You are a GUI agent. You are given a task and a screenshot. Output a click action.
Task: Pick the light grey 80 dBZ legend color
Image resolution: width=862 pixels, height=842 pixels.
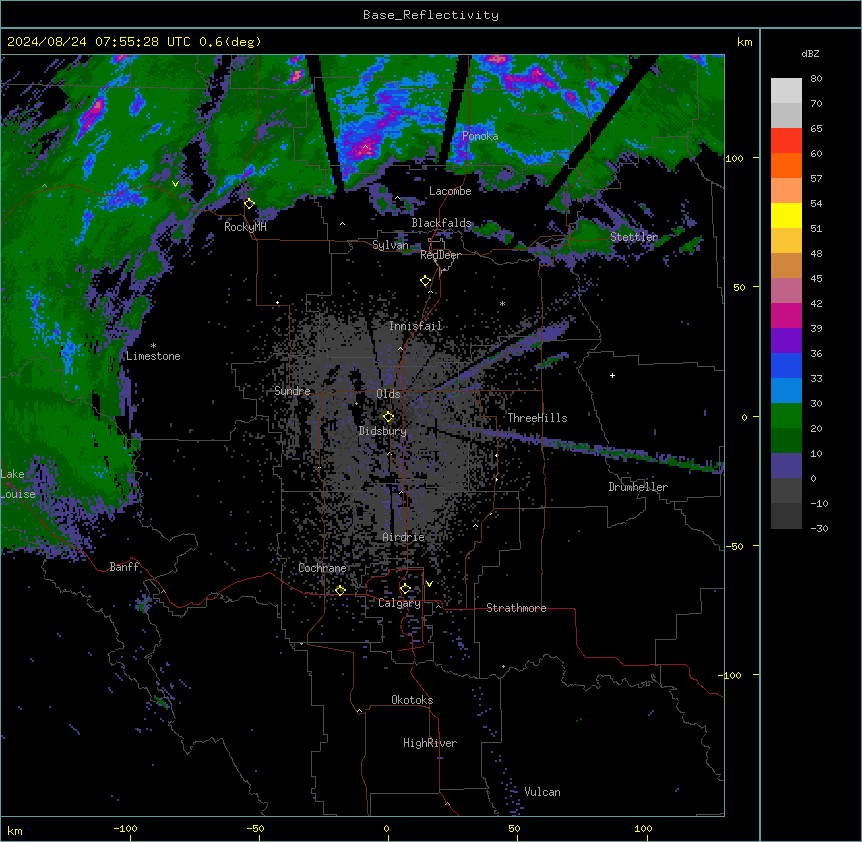coord(786,90)
